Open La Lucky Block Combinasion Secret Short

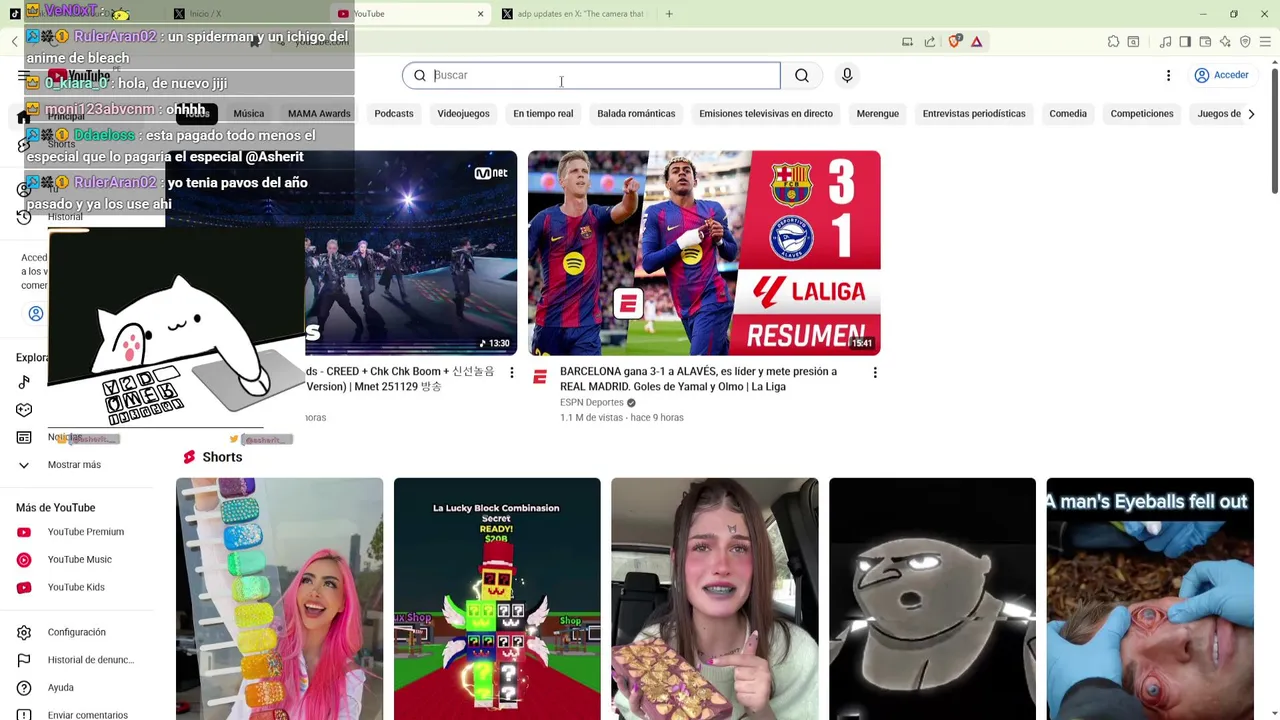497,598
